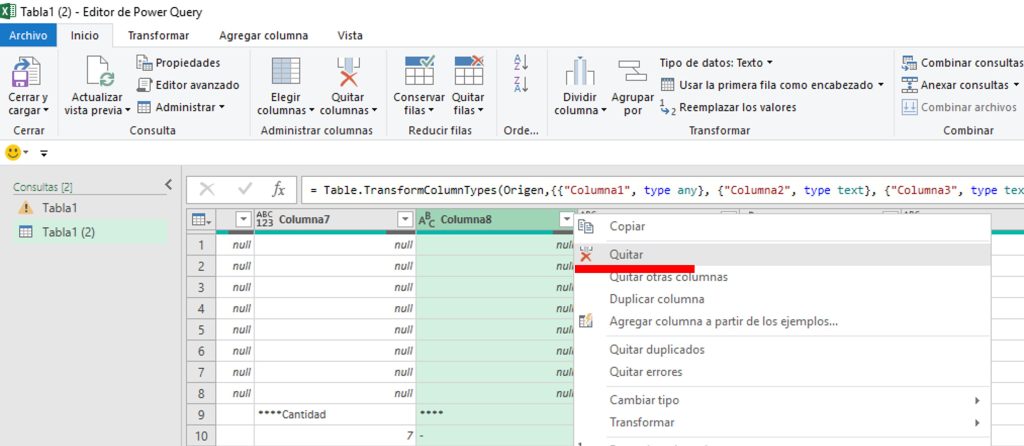The height and width of the screenshot is (446, 1024).
Task: Click the Columna8 ABC text type icon
Action: click(426, 220)
